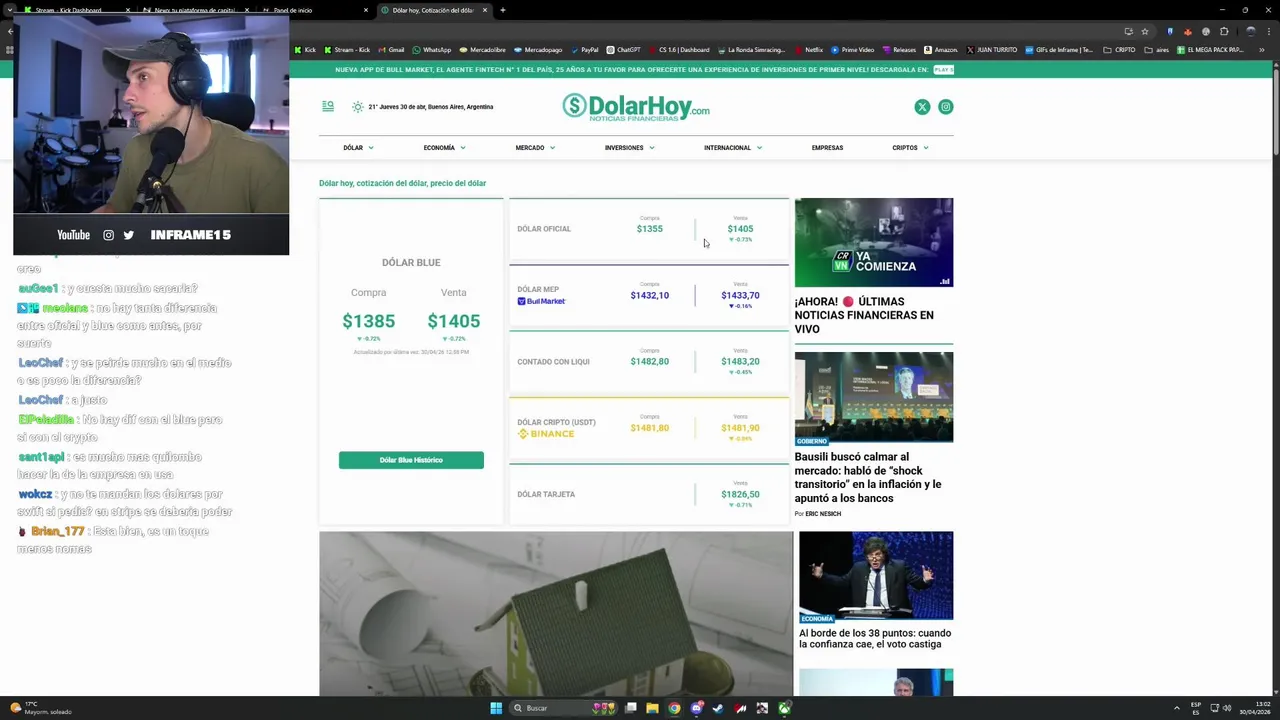This screenshot has width=1280, height=720.
Task: Open the Amazon bookmark
Action: 940,49
